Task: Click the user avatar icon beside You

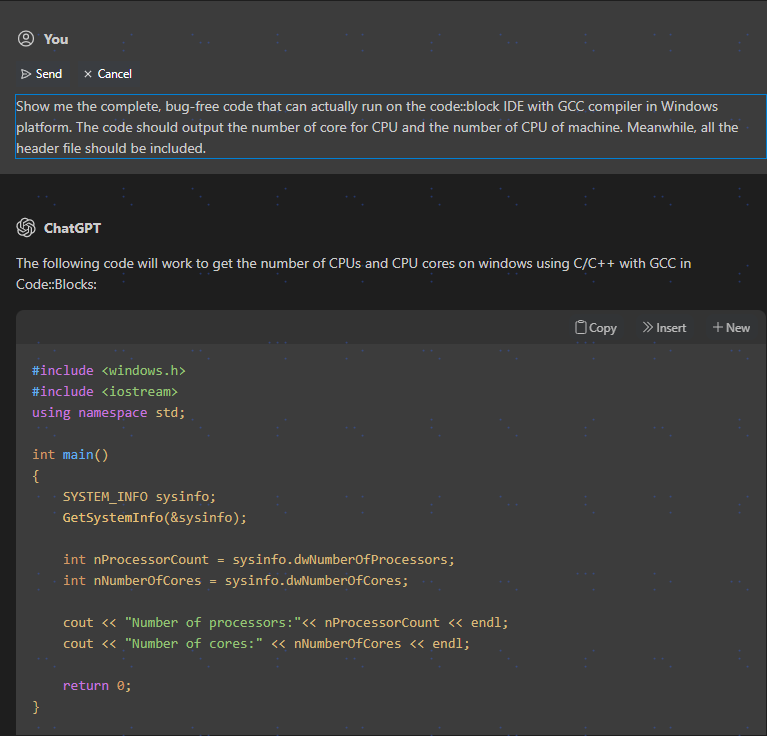Action: [x=26, y=39]
